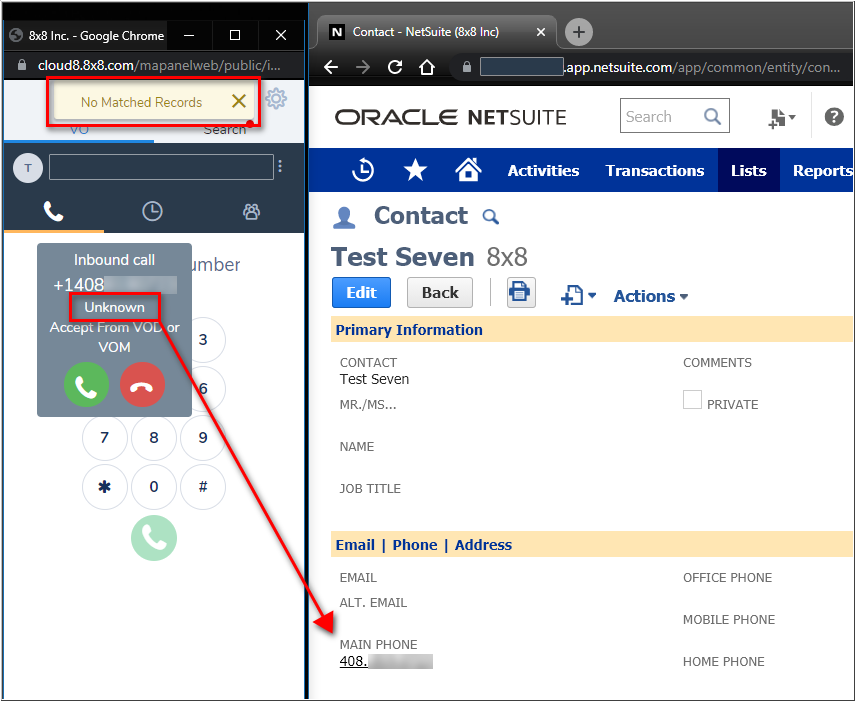
Task: Open the 8x8 user status options menu
Action: click(280, 166)
